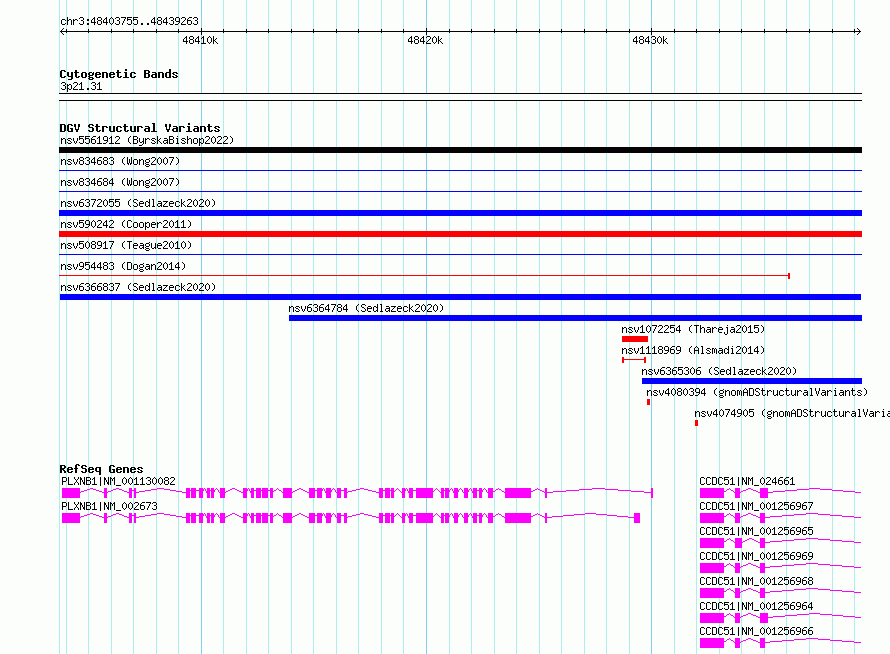Open PLXNB1|NM_001130082 transcript label

tap(118, 481)
